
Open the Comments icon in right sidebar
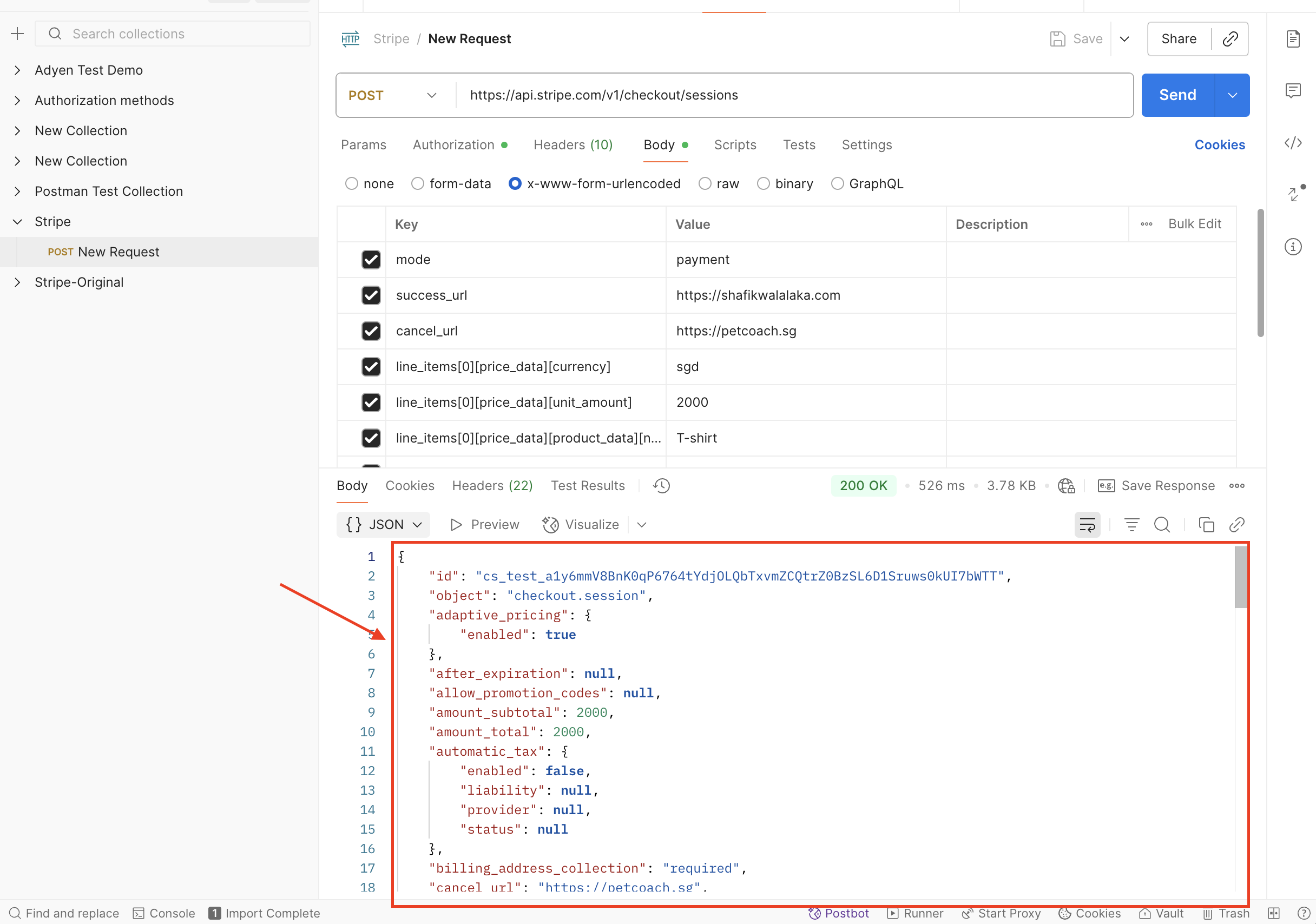pyautogui.click(x=1293, y=90)
